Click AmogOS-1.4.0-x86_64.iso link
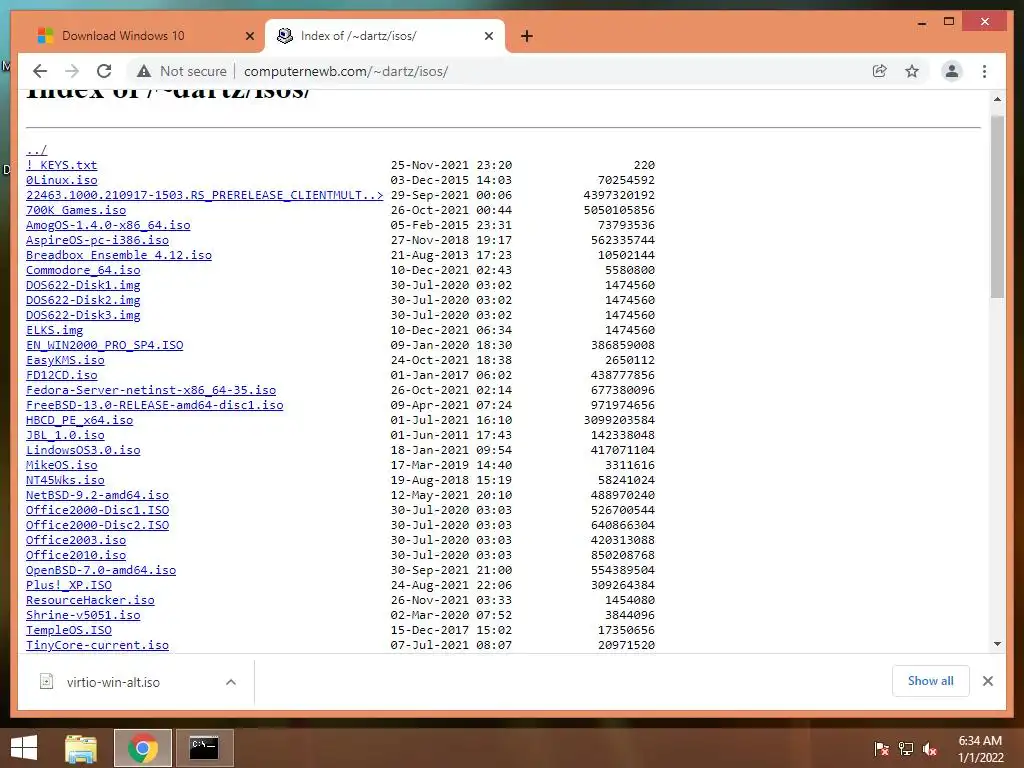 pos(108,225)
